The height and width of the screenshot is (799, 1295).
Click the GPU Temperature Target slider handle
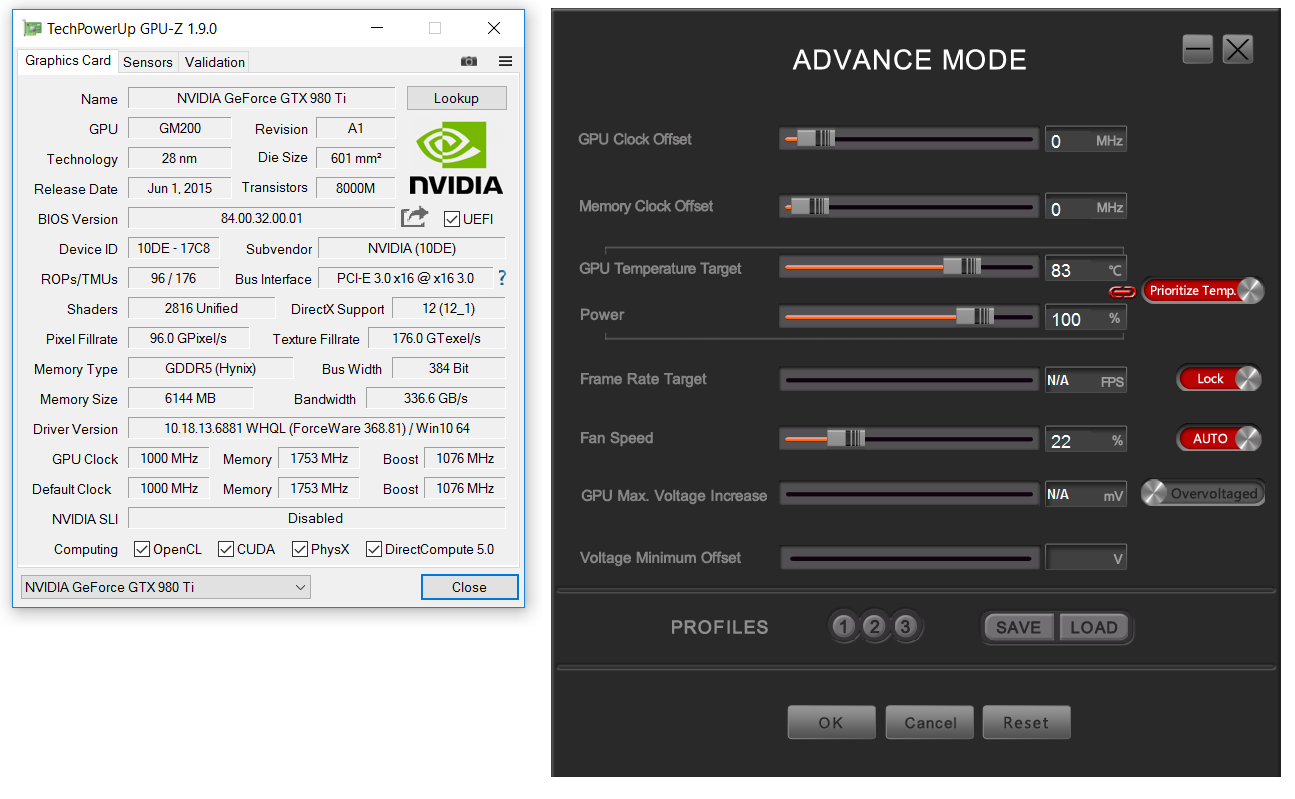pos(962,266)
